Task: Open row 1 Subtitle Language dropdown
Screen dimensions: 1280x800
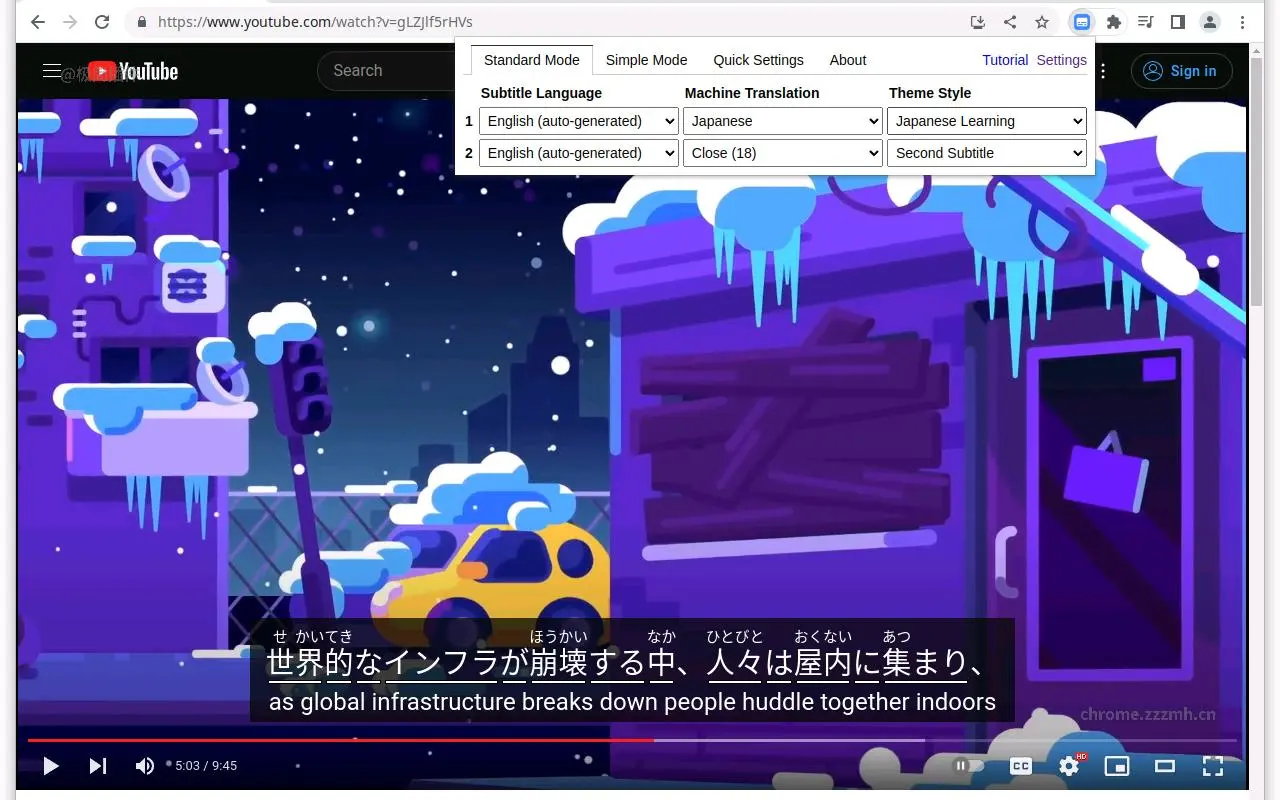Action: pyautogui.click(x=579, y=121)
